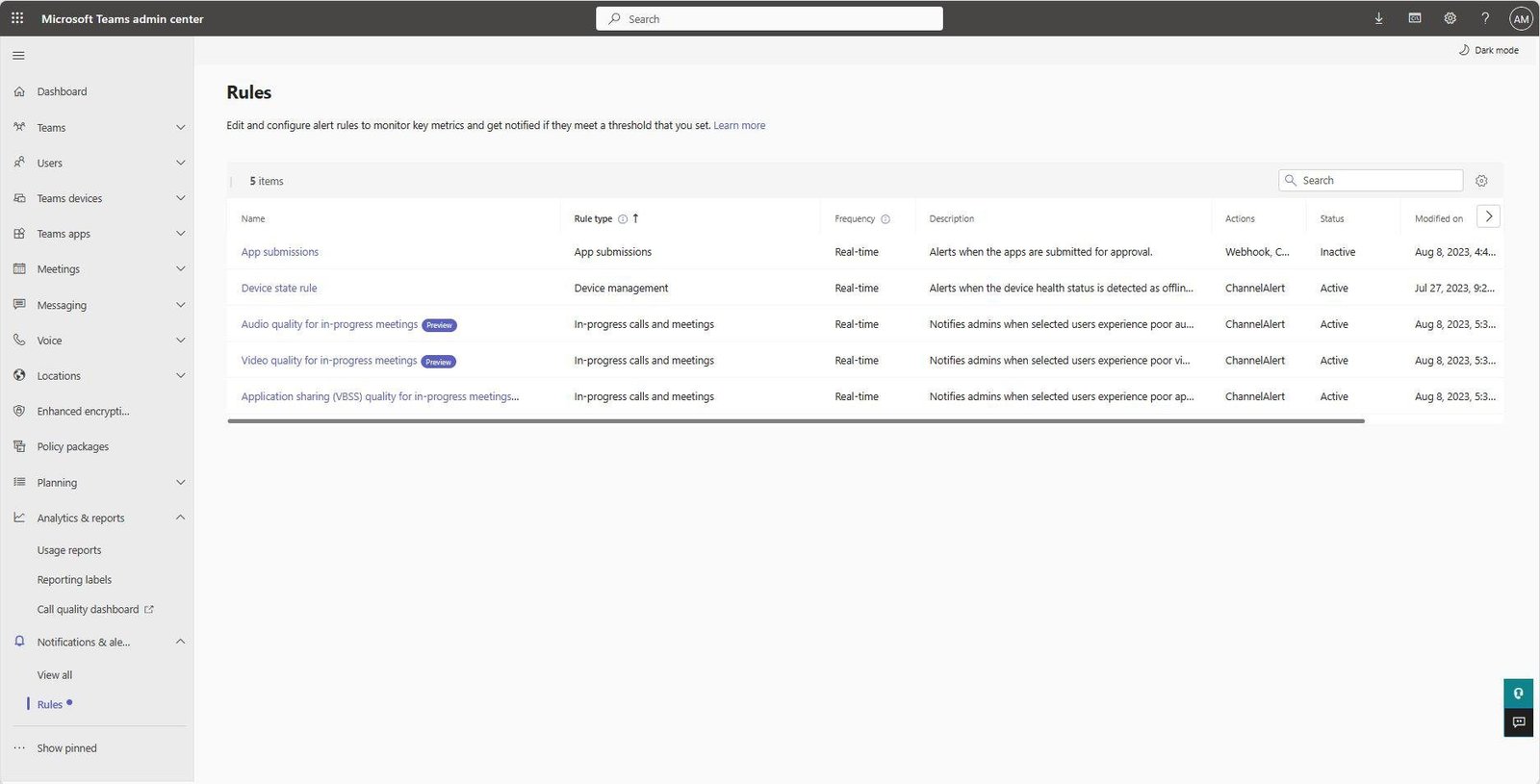Click the Notifications bell icon
The height and width of the screenshot is (784, 1540).
[x=19, y=642]
